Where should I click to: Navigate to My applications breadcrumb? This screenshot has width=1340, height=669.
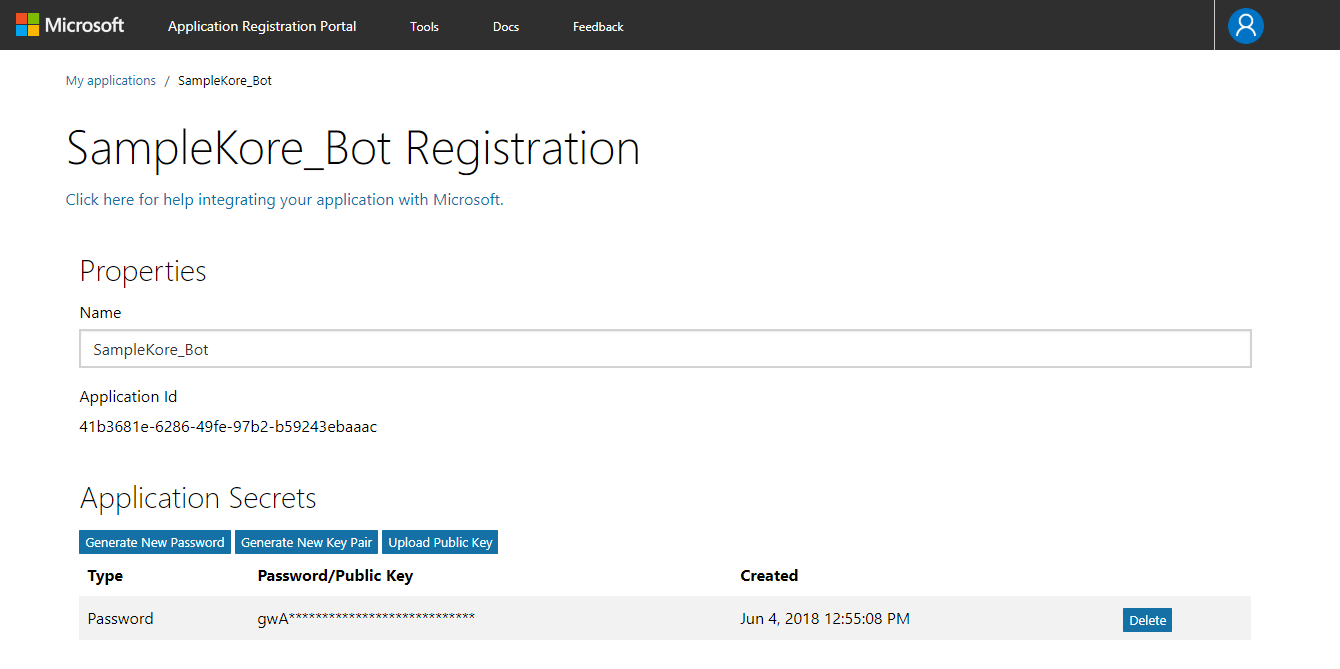[x=111, y=81]
